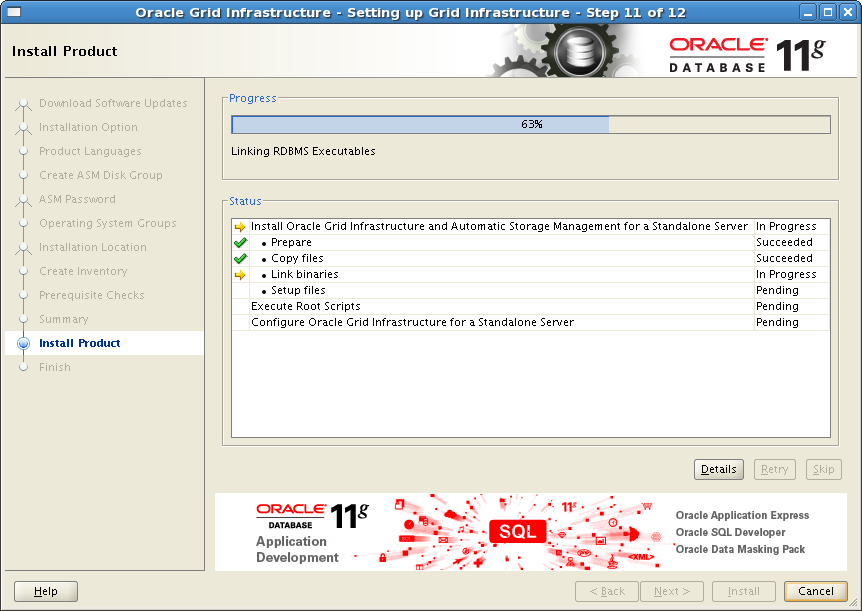Select the 'Setup files' row
Image resolution: width=862 pixels, height=611 pixels.
point(531,290)
